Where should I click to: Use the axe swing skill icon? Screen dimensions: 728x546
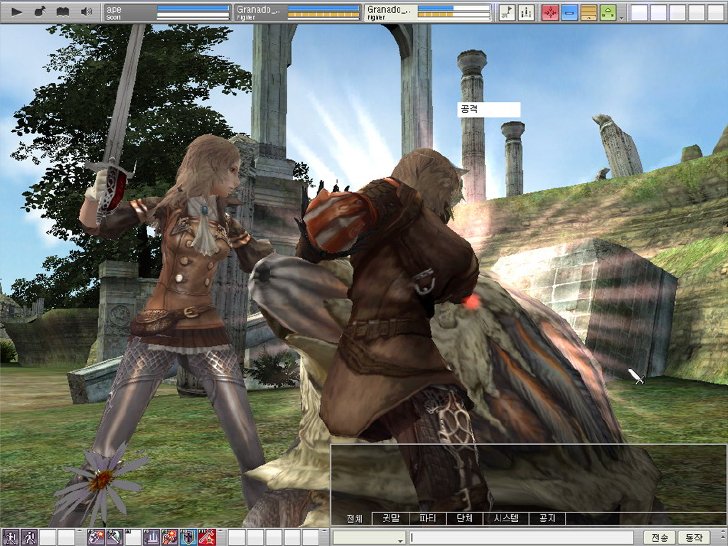pyautogui.click(x=114, y=537)
